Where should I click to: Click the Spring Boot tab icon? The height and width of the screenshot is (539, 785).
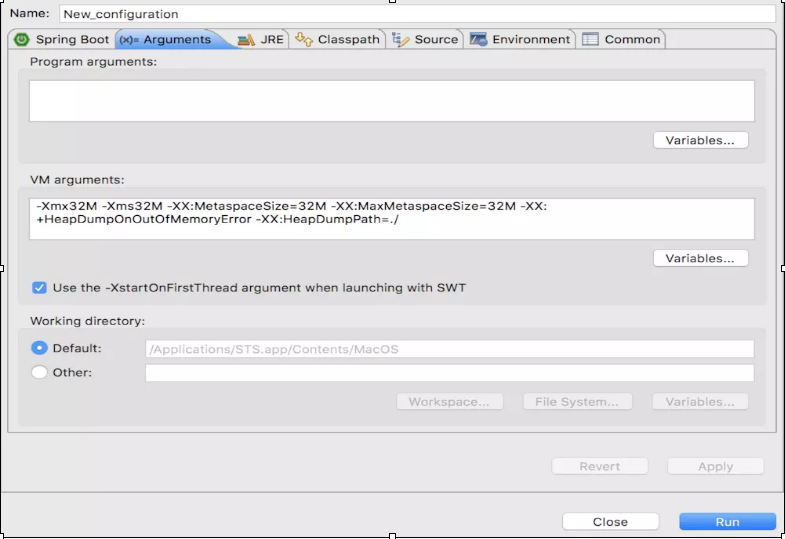pos(22,39)
